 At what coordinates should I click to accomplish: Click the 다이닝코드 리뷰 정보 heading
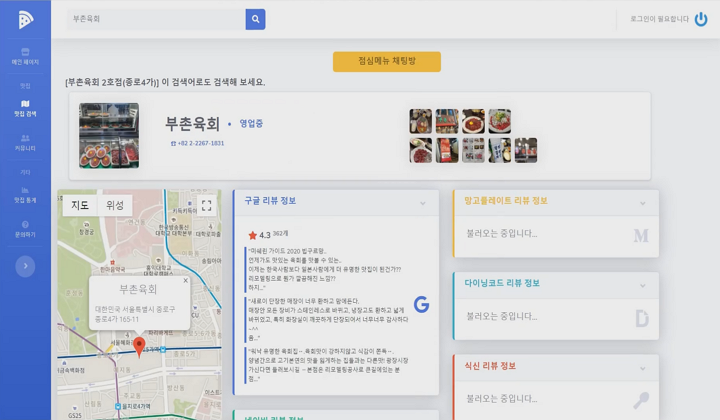point(502,283)
